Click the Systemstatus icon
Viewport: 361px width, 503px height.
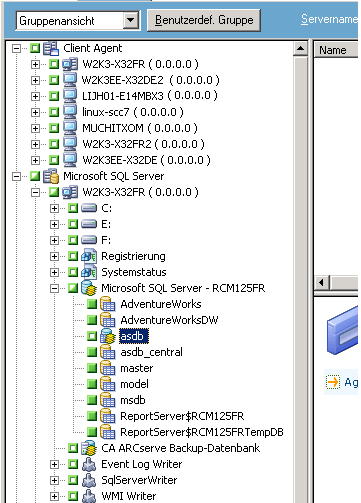coord(89,272)
